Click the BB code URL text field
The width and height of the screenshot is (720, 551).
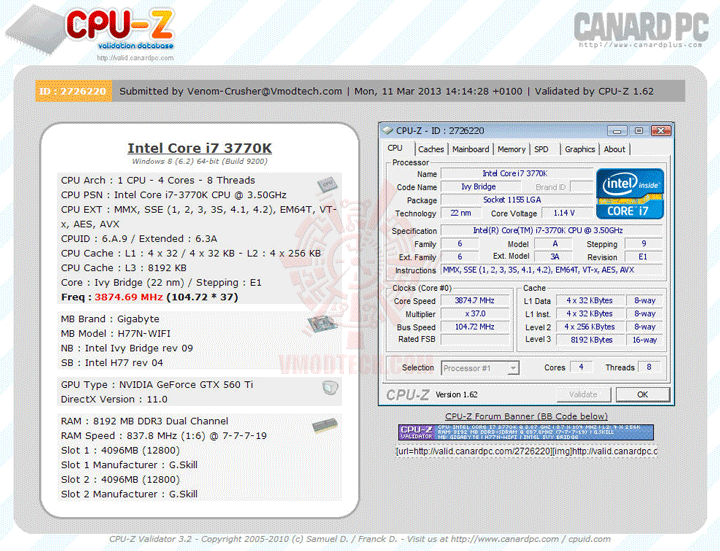click(x=526, y=451)
